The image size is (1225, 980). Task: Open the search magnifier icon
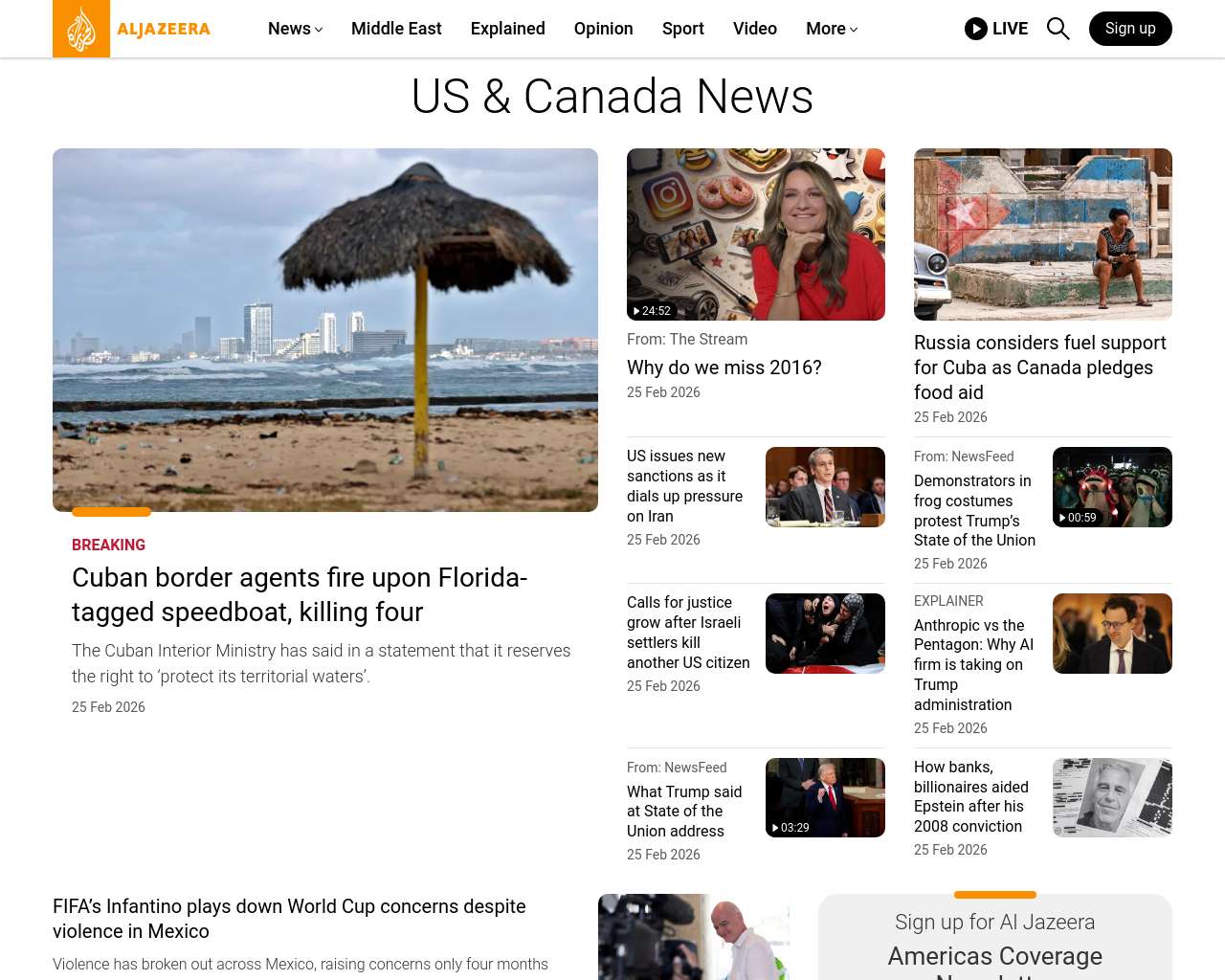1058,29
